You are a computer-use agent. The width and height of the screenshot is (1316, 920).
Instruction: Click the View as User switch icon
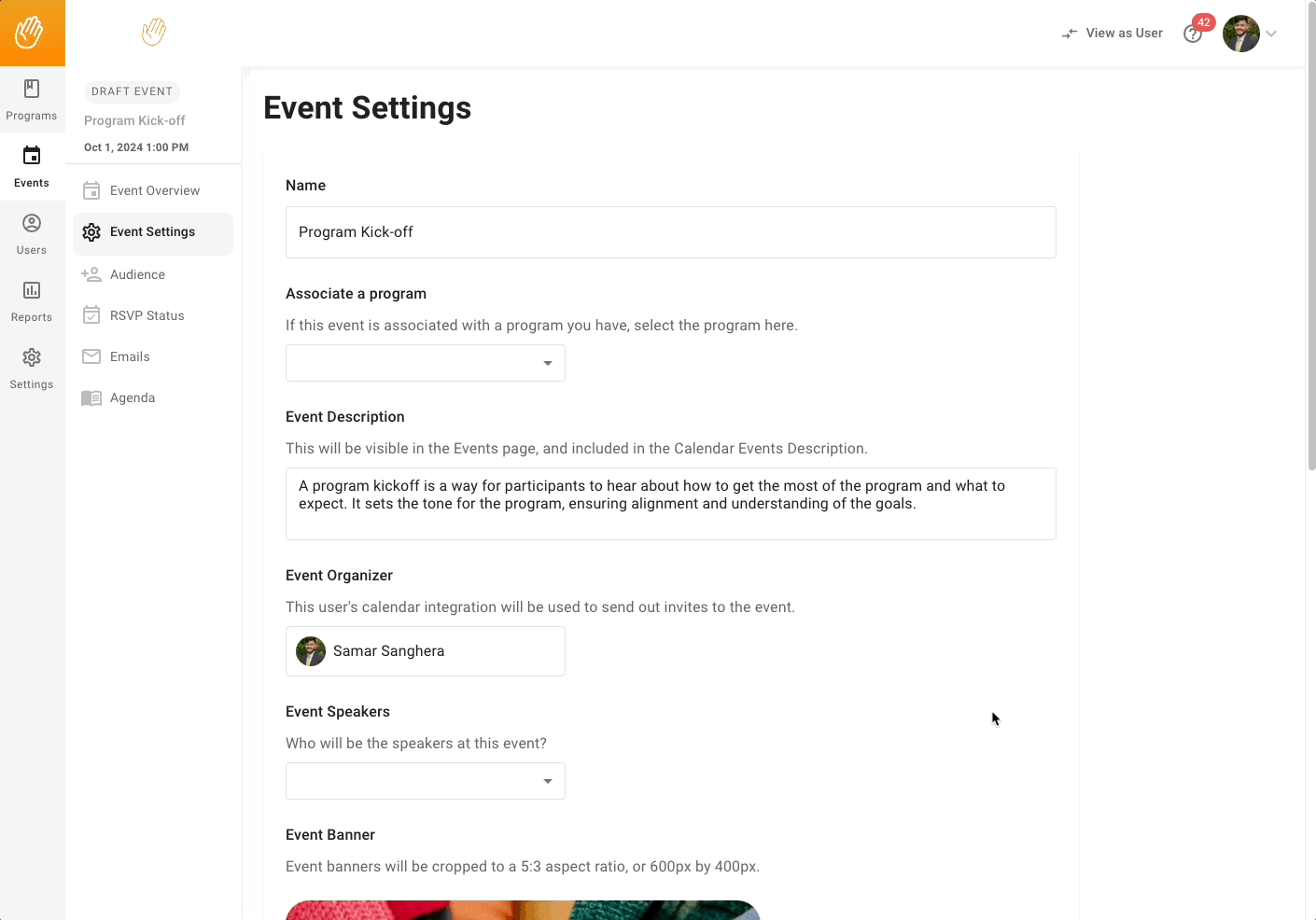(1070, 34)
